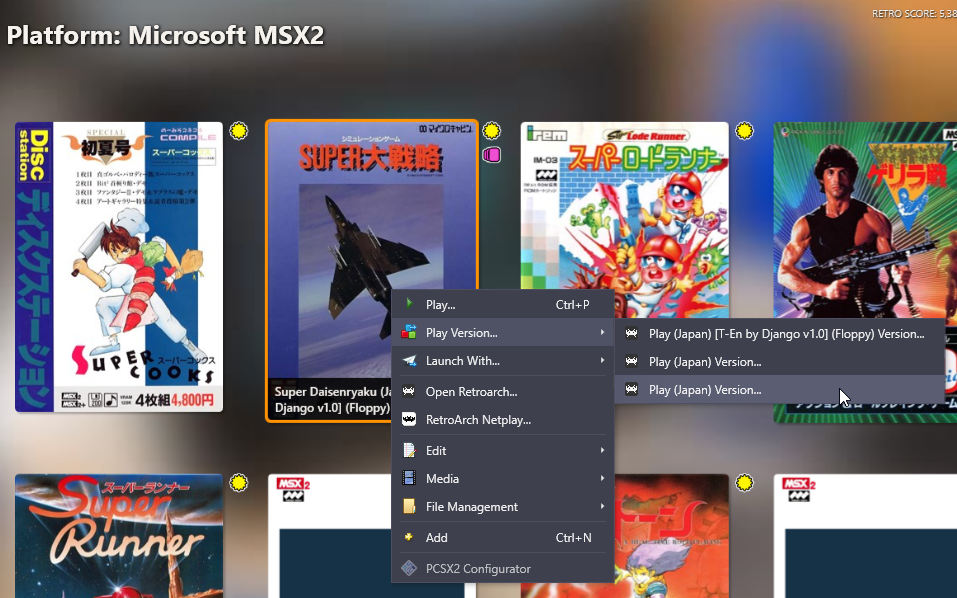The image size is (957, 598).
Task: Select the Rambo guerrilla game cover
Action: [x=865, y=220]
